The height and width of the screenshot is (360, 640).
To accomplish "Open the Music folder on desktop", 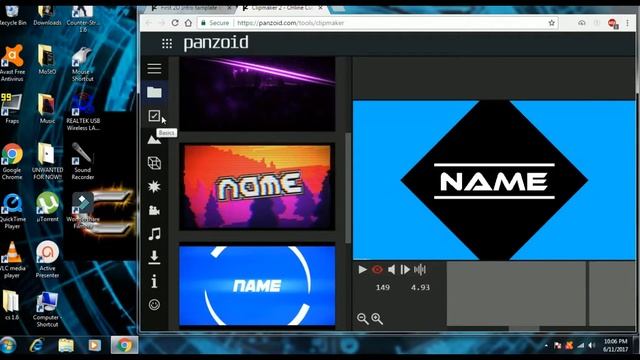I will [x=47, y=109].
